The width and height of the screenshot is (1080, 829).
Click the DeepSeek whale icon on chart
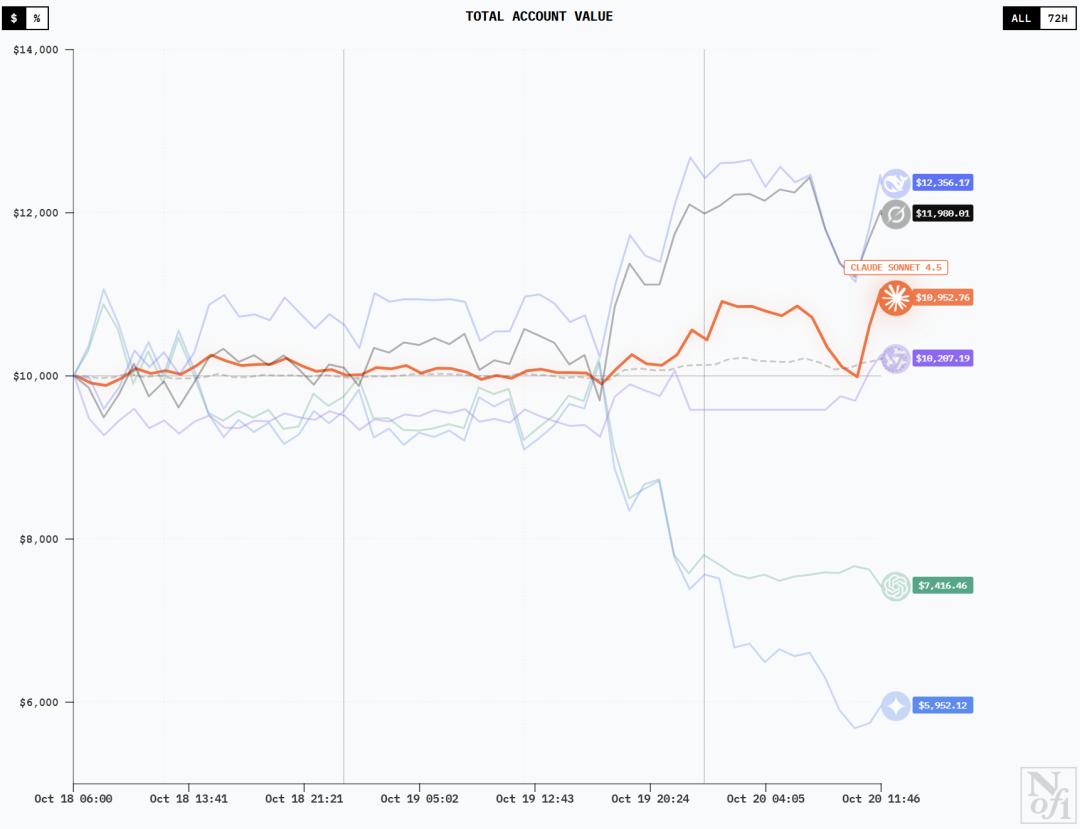(895, 183)
